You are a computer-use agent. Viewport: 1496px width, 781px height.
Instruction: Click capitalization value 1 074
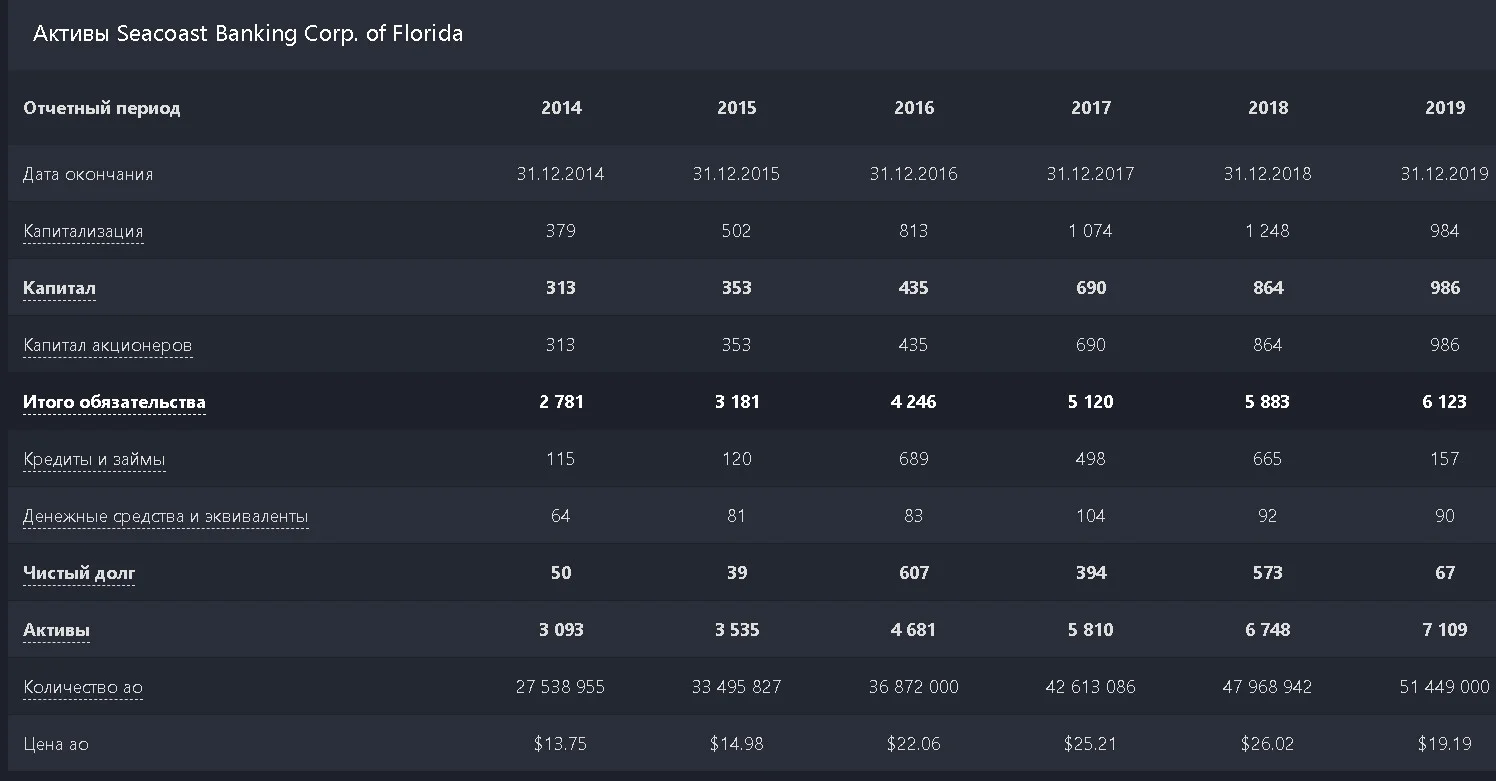(1091, 231)
